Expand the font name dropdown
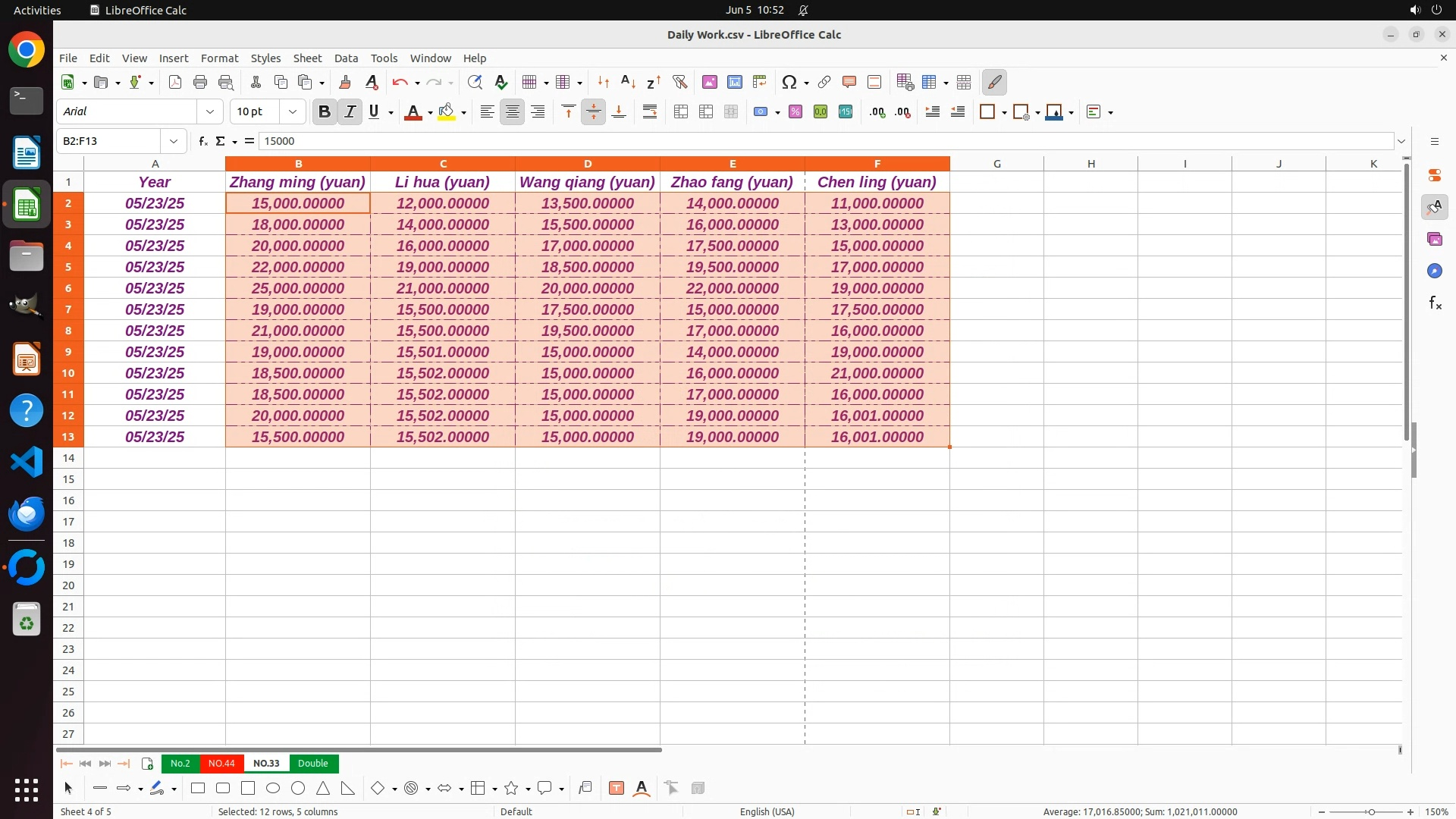The image size is (1456, 819). tap(210, 111)
